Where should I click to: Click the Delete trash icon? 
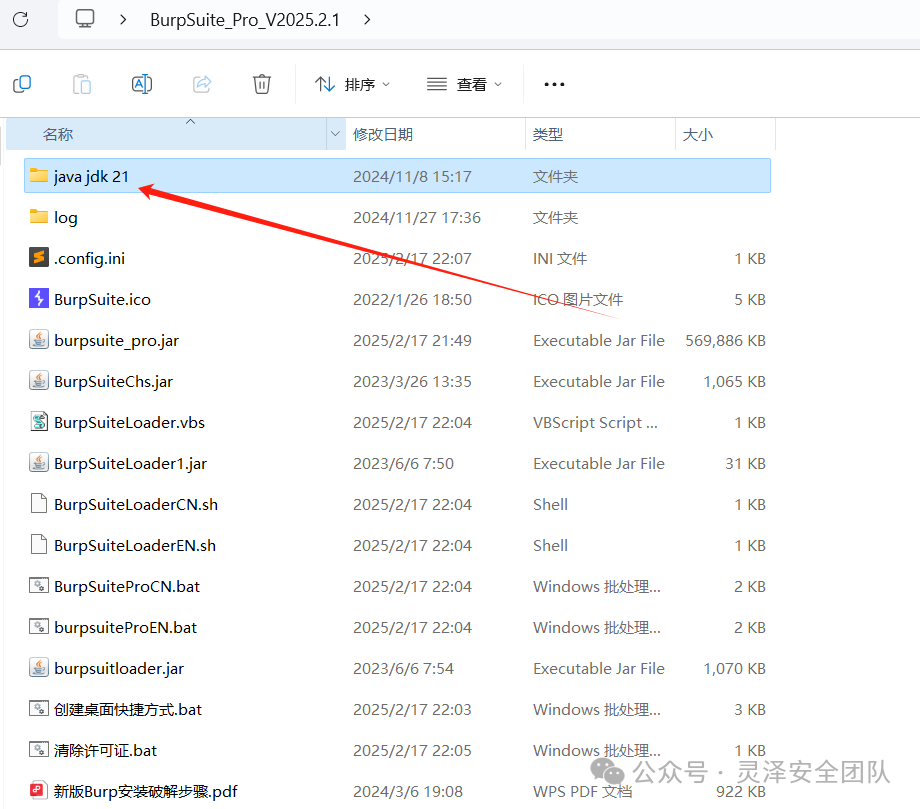pyautogui.click(x=262, y=84)
